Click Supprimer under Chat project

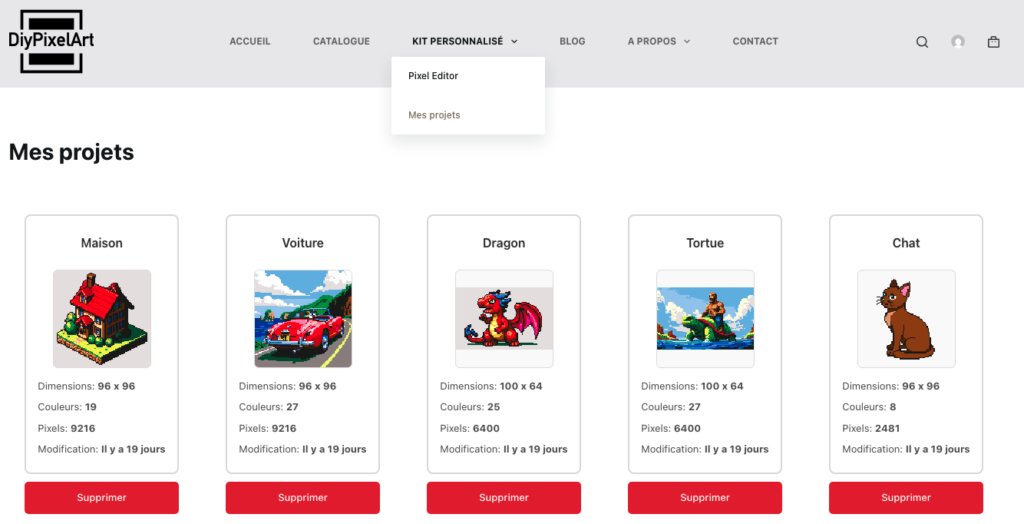coord(906,498)
